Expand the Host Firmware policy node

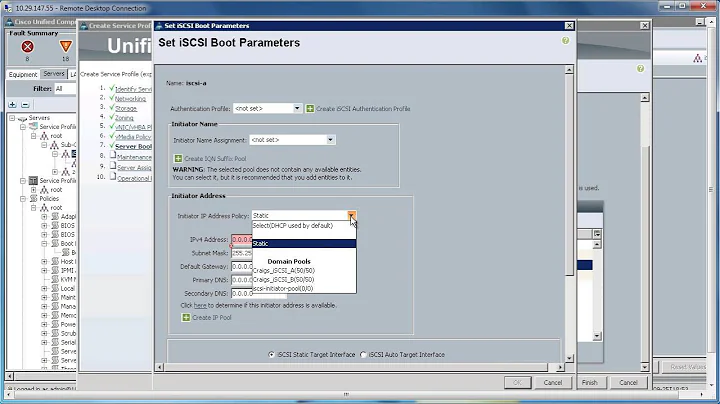coord(44,262)
